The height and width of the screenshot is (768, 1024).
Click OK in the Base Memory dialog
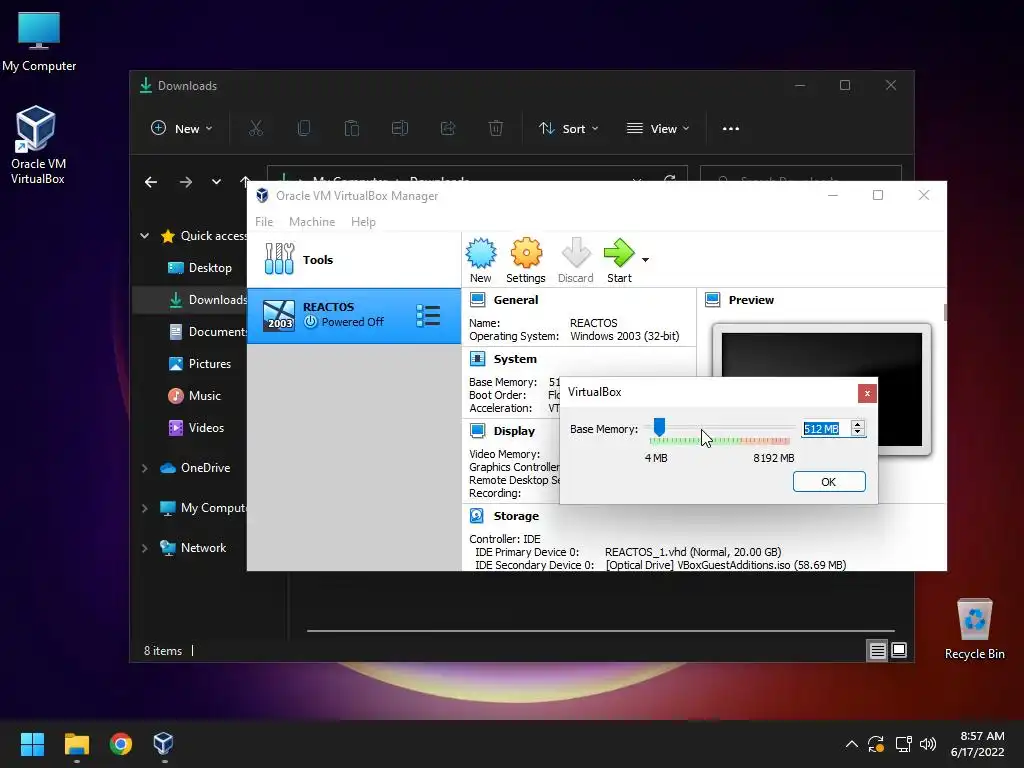pos(829,481)
